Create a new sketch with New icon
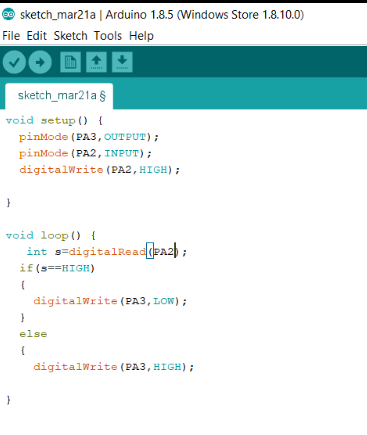 tap(70, 62)
